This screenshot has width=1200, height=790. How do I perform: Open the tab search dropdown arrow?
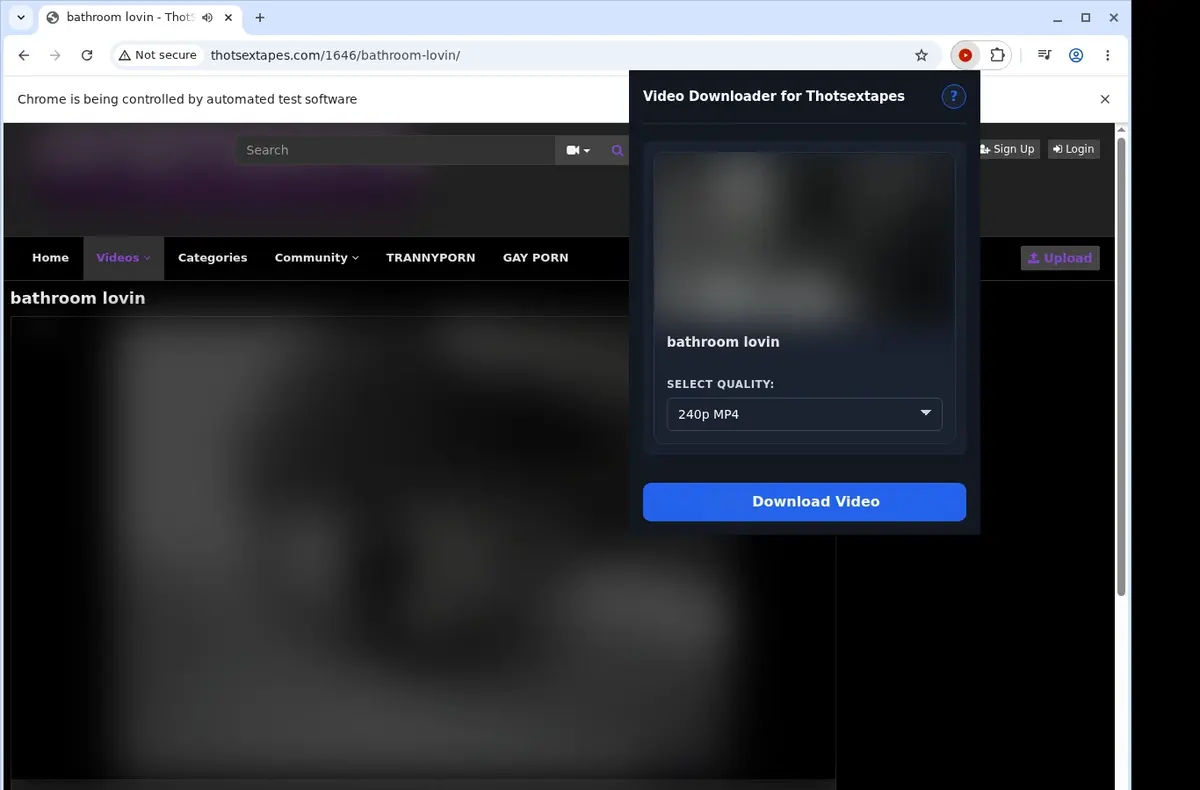21,18
